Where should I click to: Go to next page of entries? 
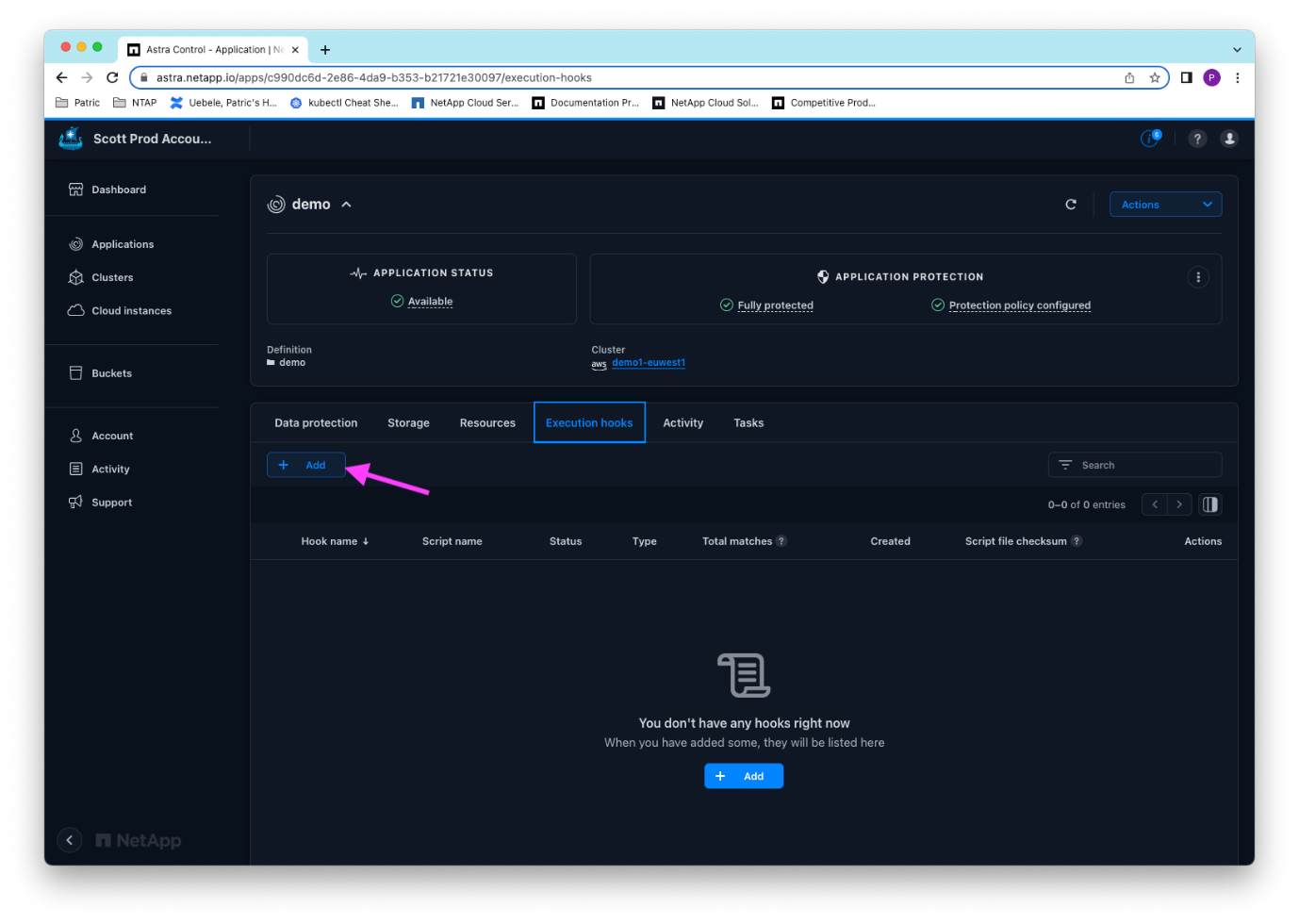1178,504
